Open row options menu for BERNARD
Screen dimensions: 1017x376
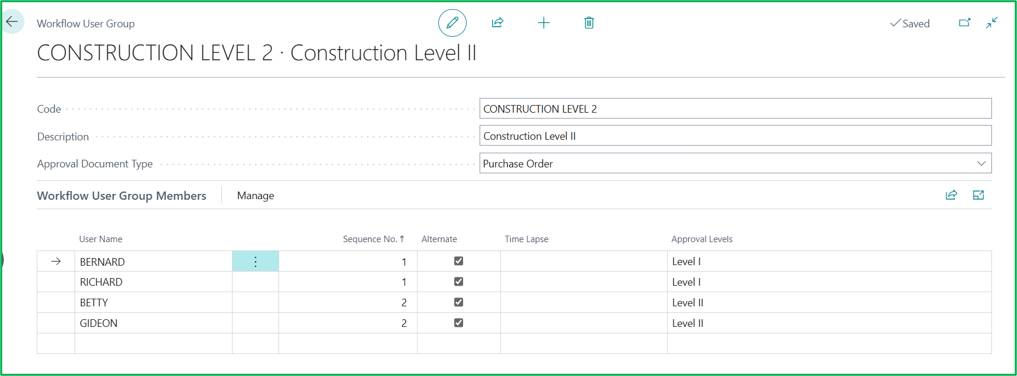coord(256,262)
